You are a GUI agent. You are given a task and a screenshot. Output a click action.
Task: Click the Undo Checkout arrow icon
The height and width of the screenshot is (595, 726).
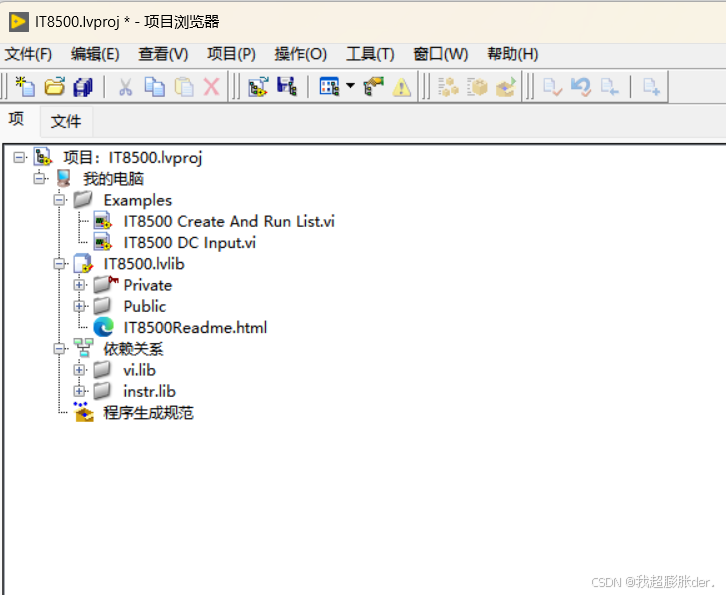[x=581, y=87]
